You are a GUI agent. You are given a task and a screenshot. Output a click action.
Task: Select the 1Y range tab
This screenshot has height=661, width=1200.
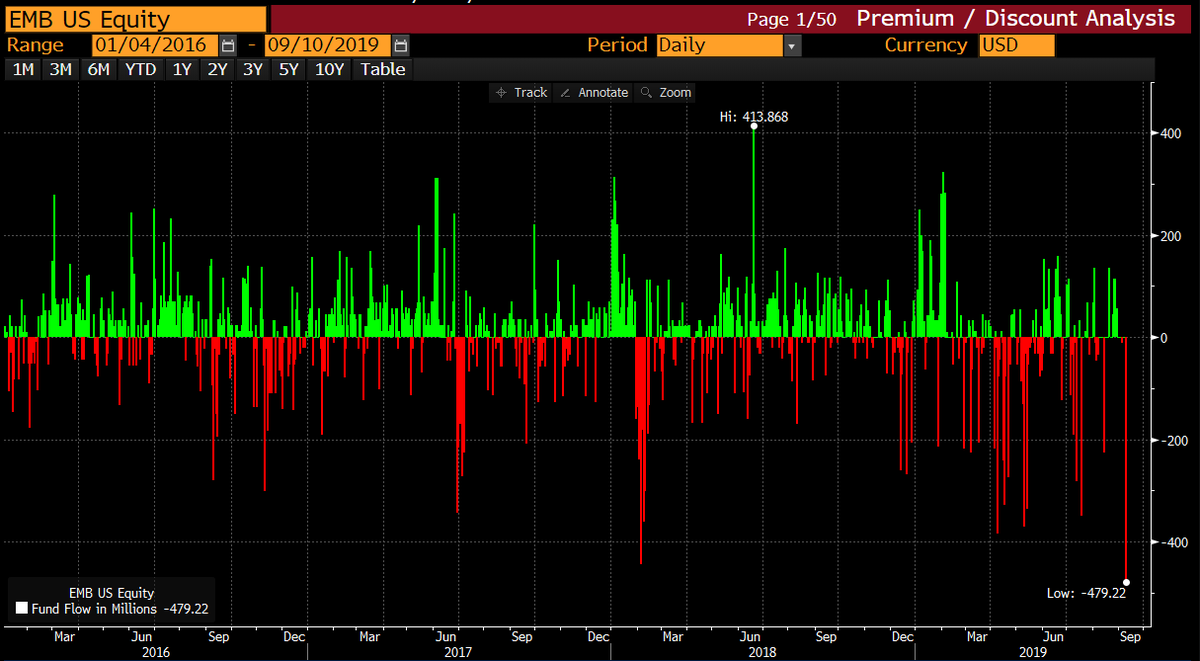pyautogui.click(x=182, y=69)
